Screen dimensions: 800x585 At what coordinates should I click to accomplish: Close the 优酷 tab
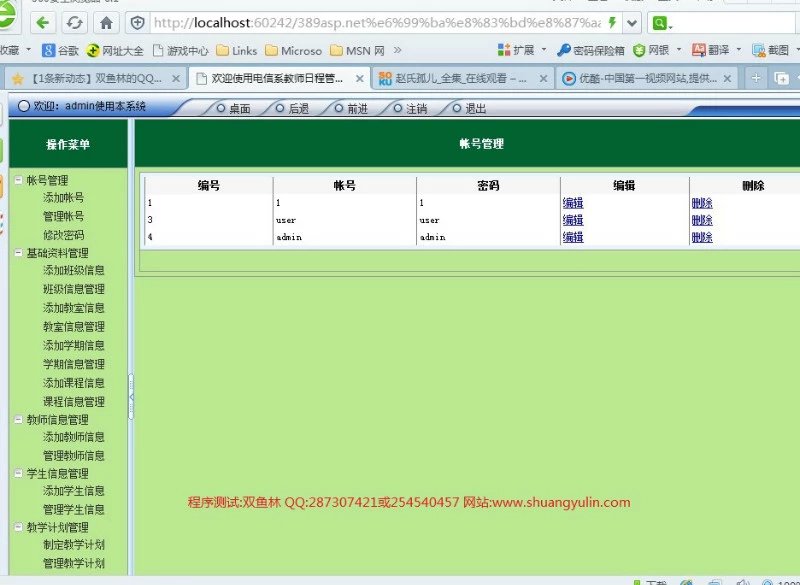(x=728, y=79)
